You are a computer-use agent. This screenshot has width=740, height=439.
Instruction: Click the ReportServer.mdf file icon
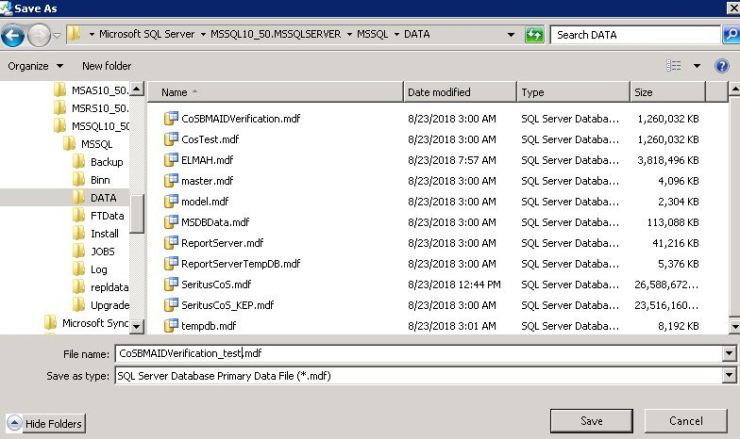click(x=171, y=243)
